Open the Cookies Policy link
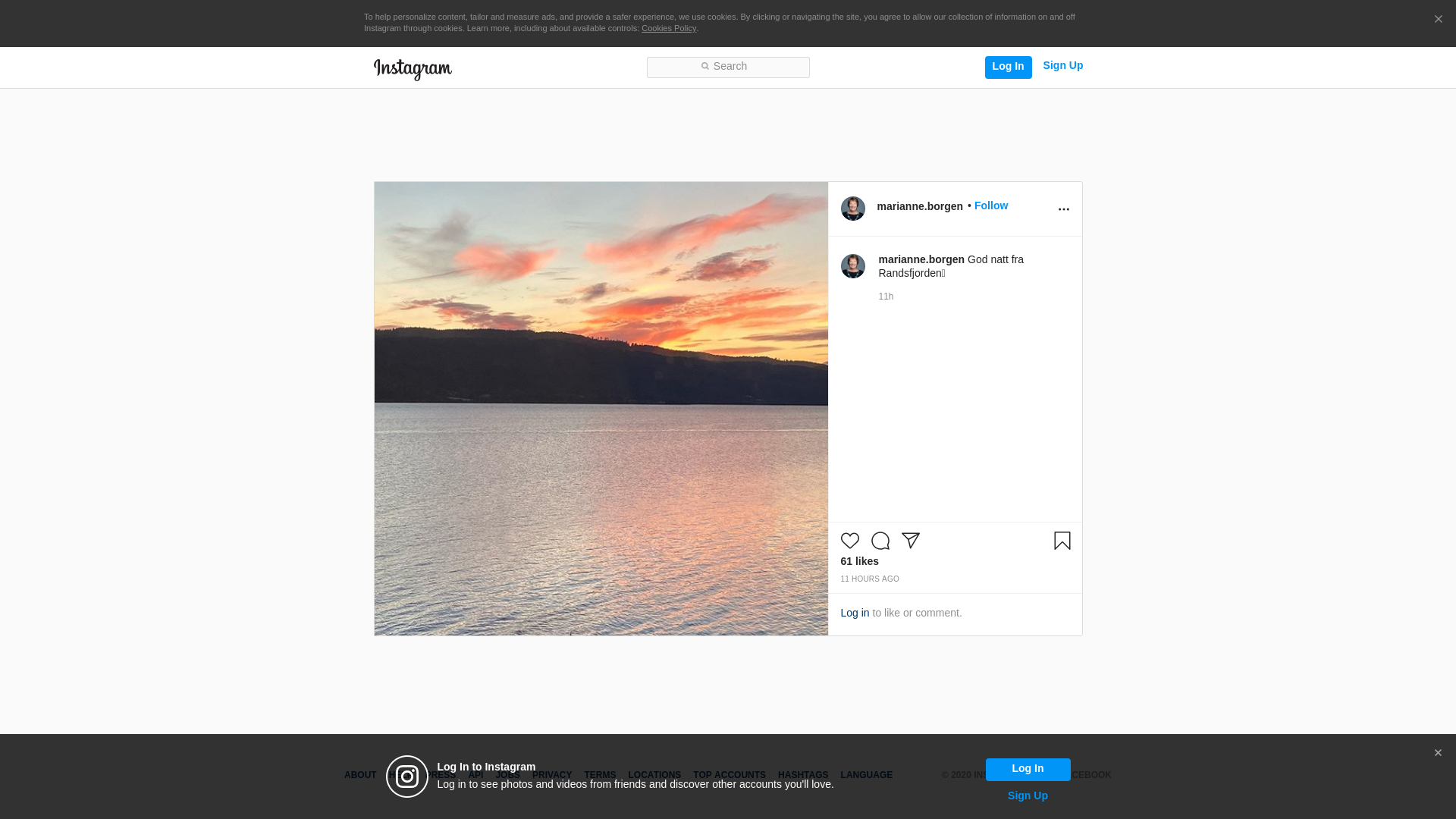This screenshot has height=819, width=1456. point(668,28)
